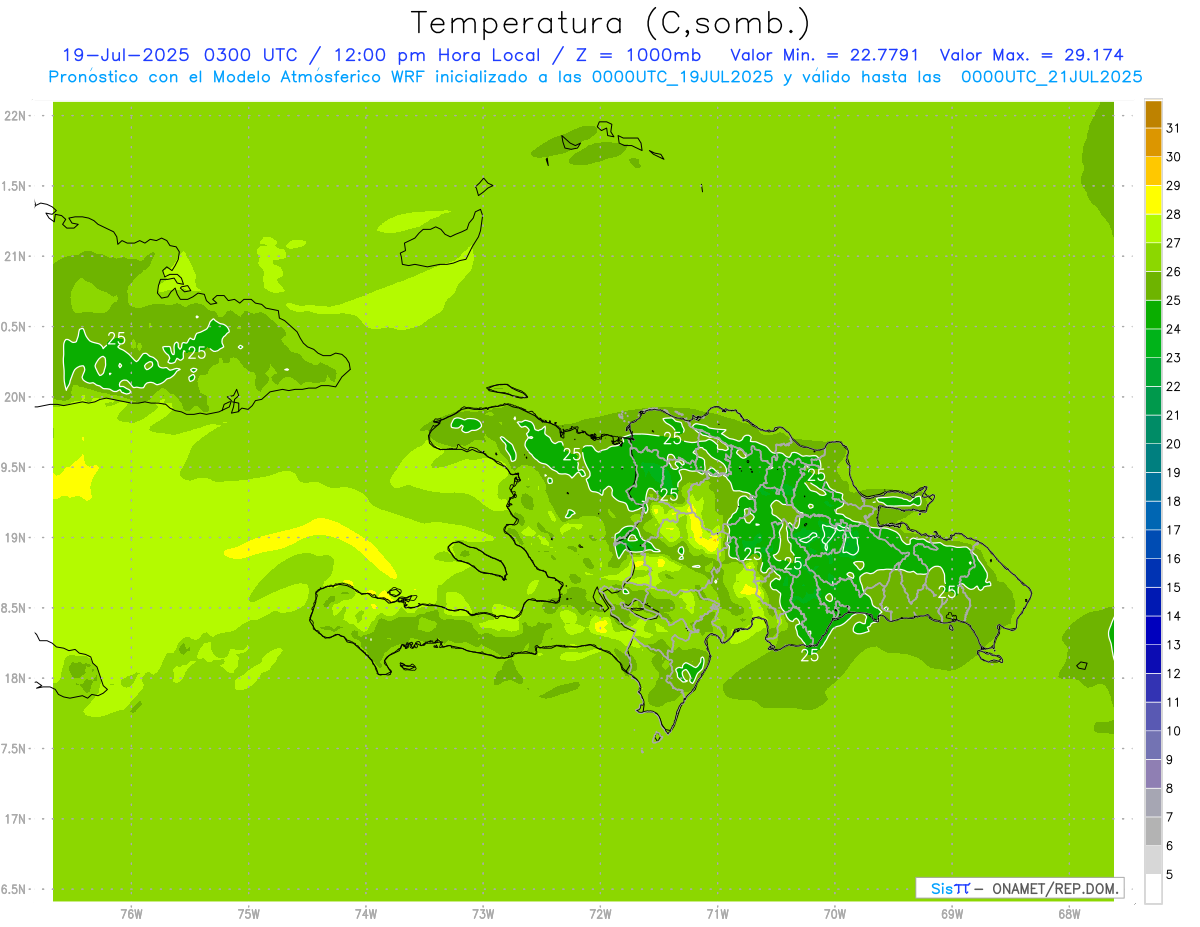Click the 69W longitude label
Image resolution: width=1200 pixels, height=927 pixels.
coord(952,914)
